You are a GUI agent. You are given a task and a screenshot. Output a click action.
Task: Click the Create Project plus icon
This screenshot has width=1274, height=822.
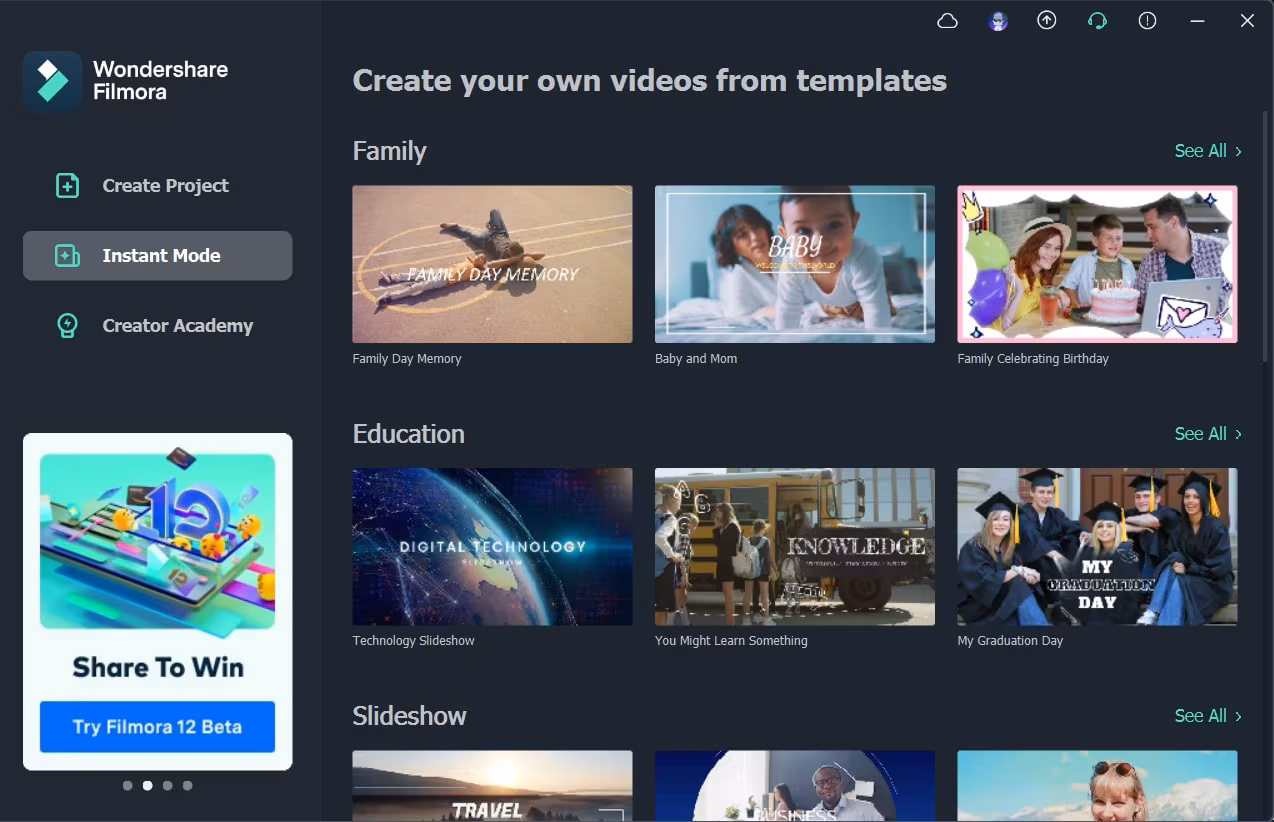[x=67, y=185]
